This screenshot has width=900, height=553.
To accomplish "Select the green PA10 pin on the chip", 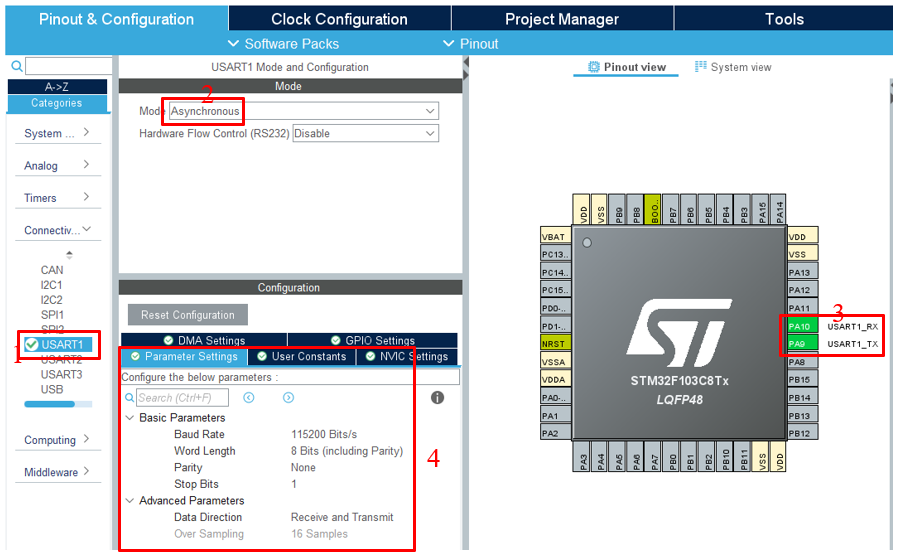I will click(x=802, y=326).
